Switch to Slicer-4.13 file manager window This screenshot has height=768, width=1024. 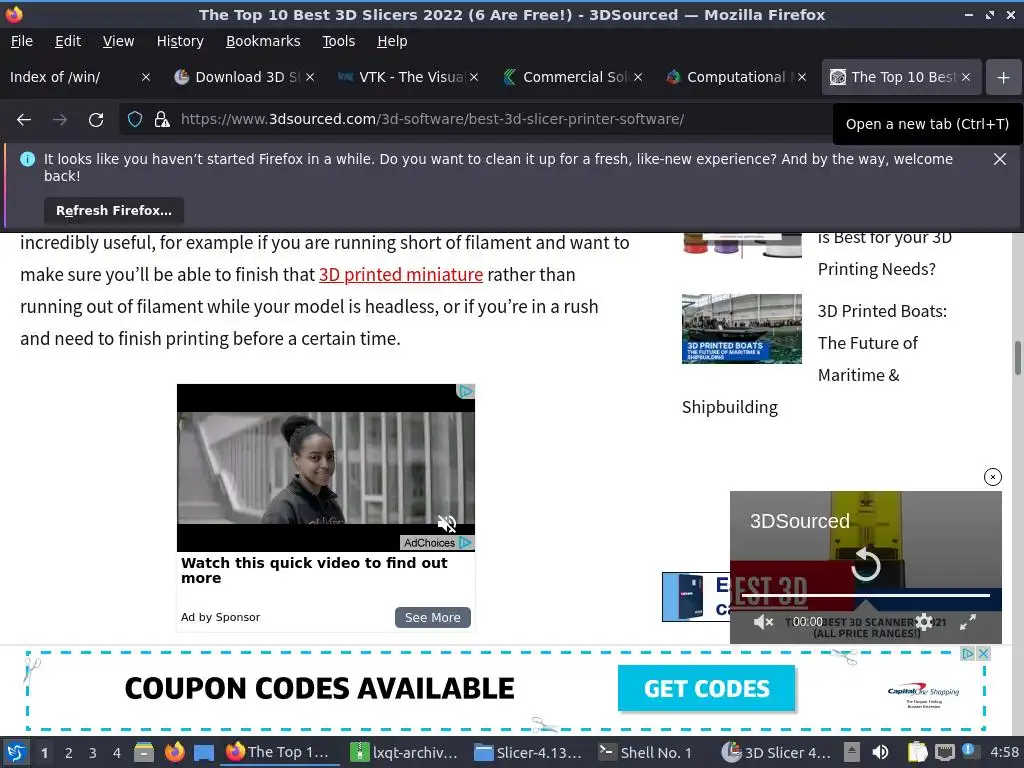click(x=528, y=752)
